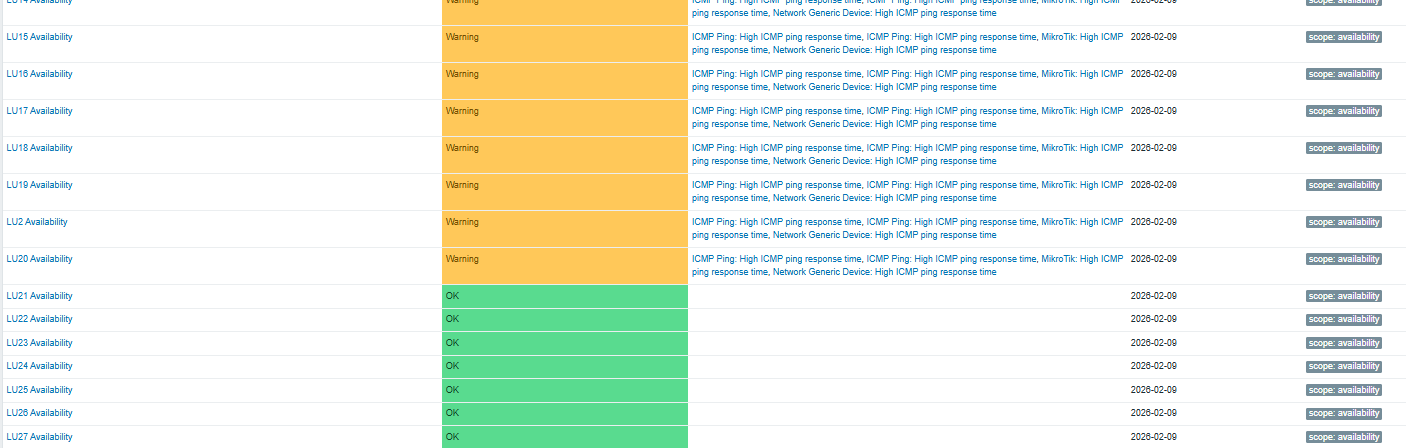Select the Warning status cell for LU19
The image size is (1406, 448).
pos(565,192)
